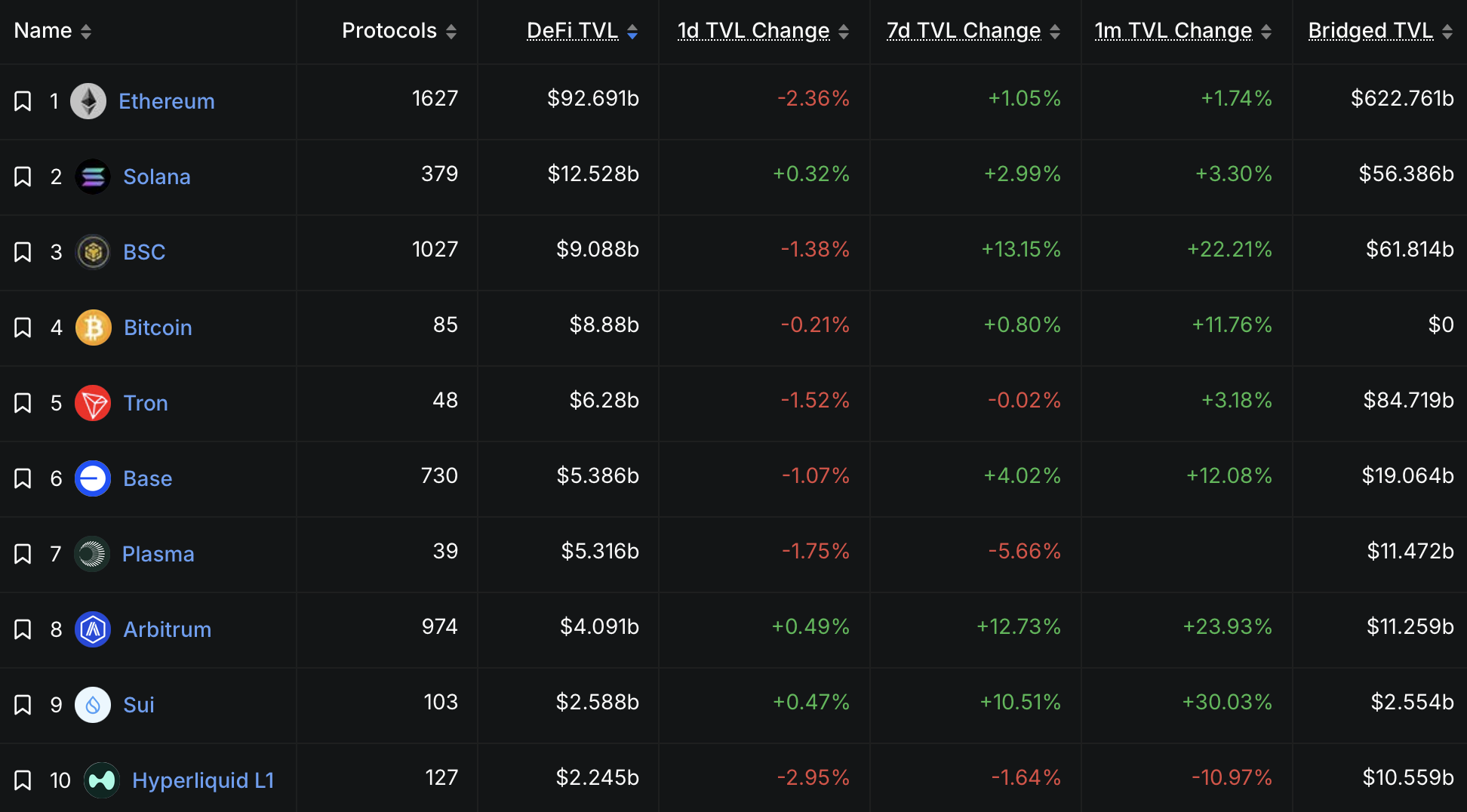This screenshot has width=1467, height=812.
Task: Open the Hyperliquid L1 chain link
Action: (203, 780)
